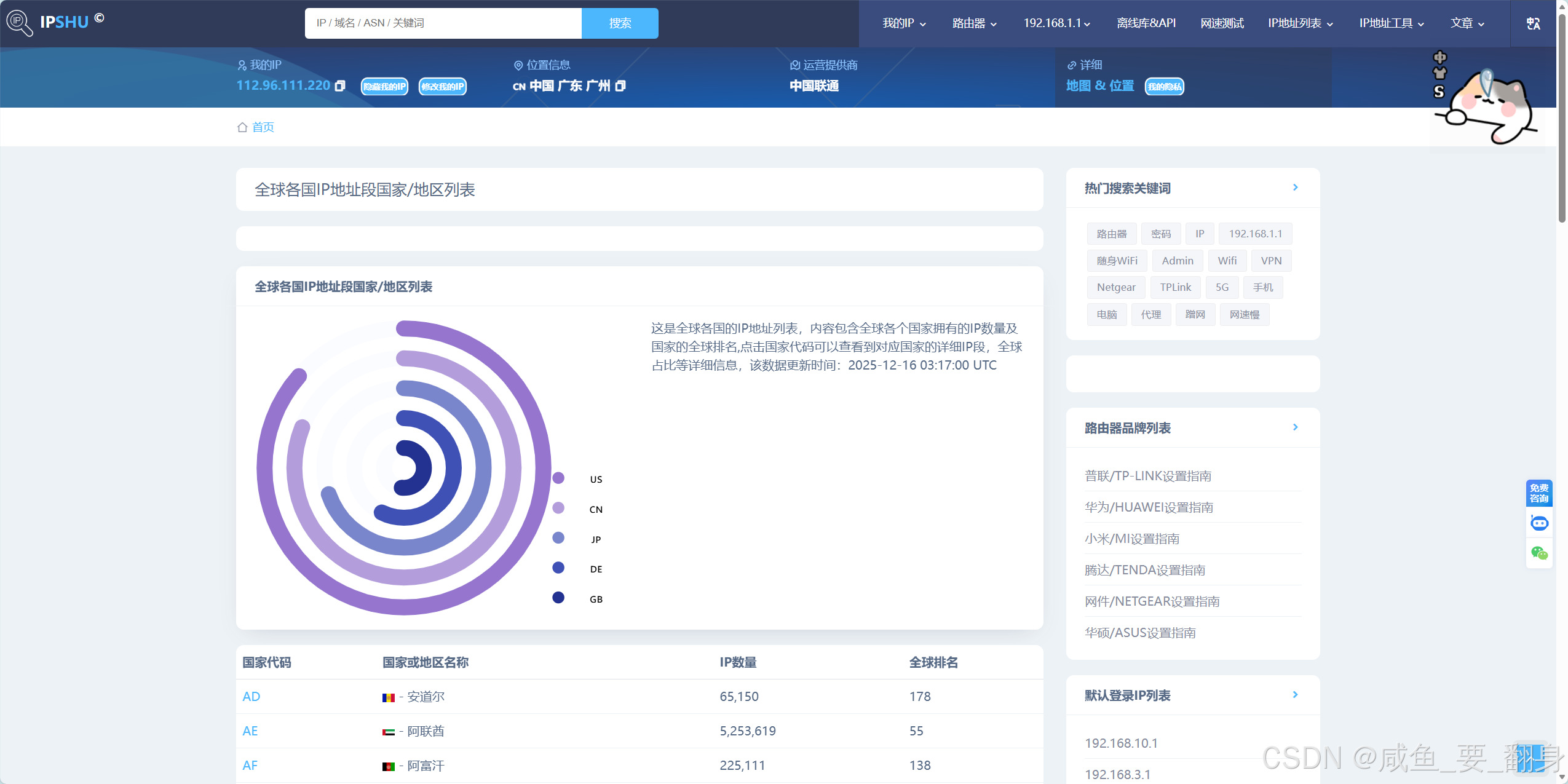Click the 免费咨询 floating badge

tap(1539, 493)
